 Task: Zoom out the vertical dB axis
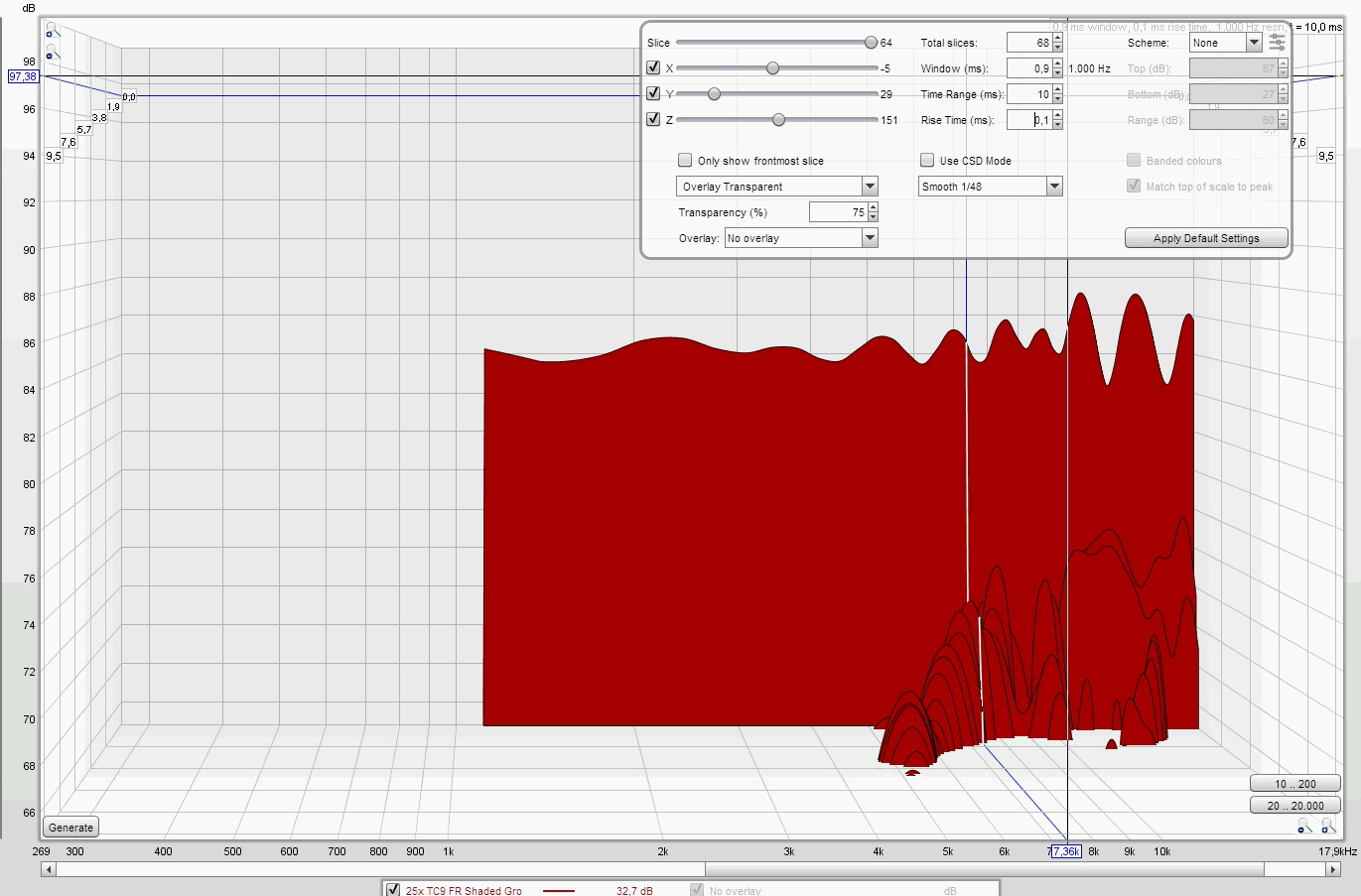53,53
